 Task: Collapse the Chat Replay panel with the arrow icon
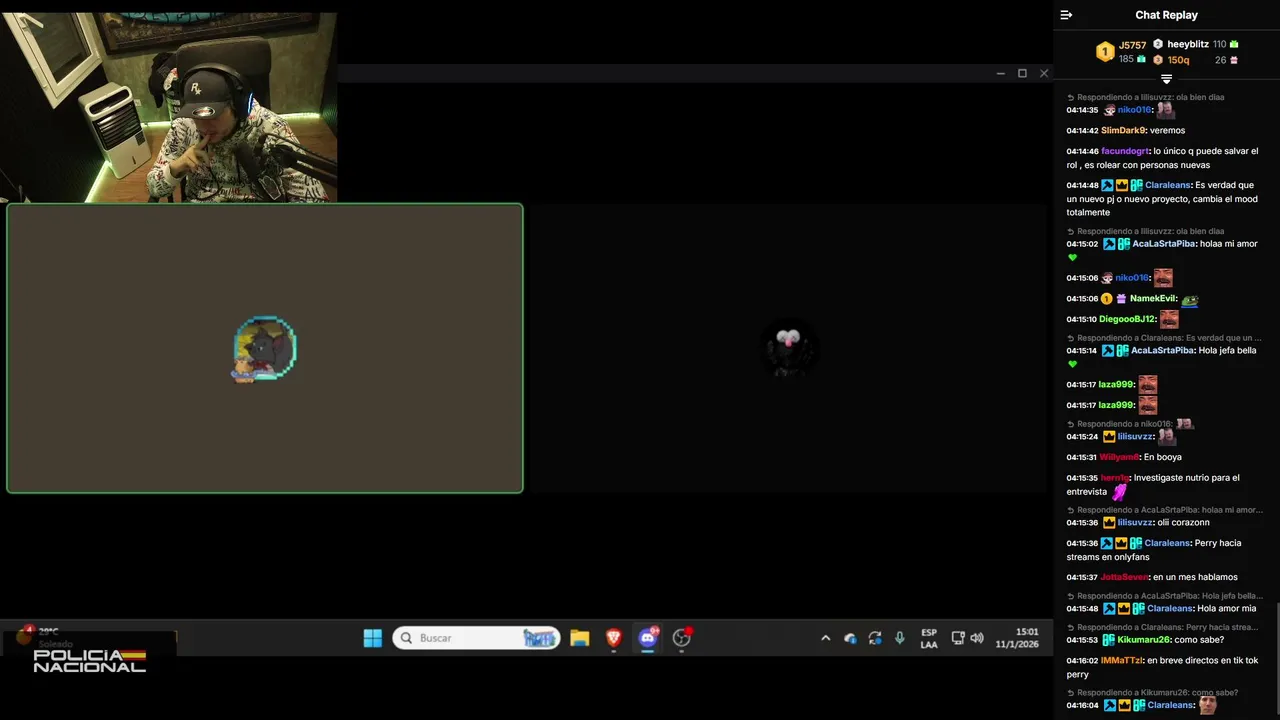[x=1066, y=15]
